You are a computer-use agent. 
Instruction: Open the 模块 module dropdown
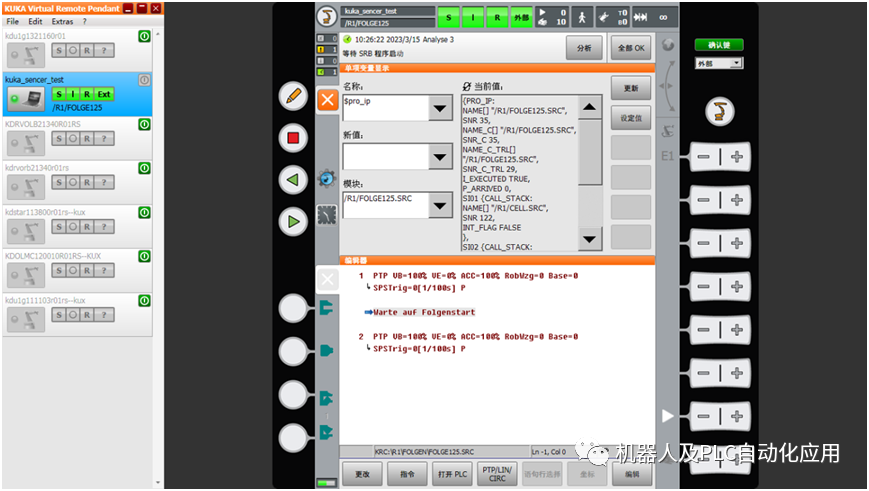[440, 205]
